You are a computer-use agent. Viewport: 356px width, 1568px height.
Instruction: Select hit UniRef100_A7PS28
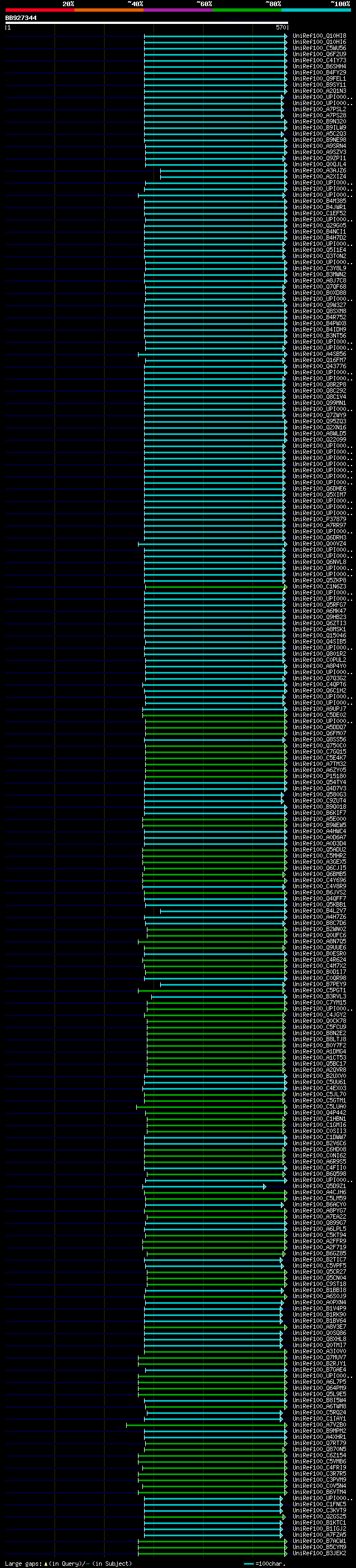pyautogui.click(x=319, y=115)
